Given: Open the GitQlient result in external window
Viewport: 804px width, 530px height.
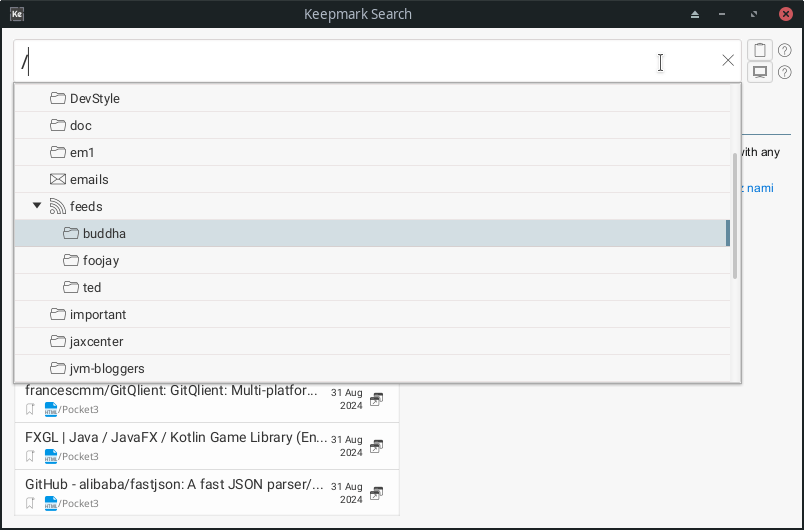Looking at the screenshot, I should [376, 399].
